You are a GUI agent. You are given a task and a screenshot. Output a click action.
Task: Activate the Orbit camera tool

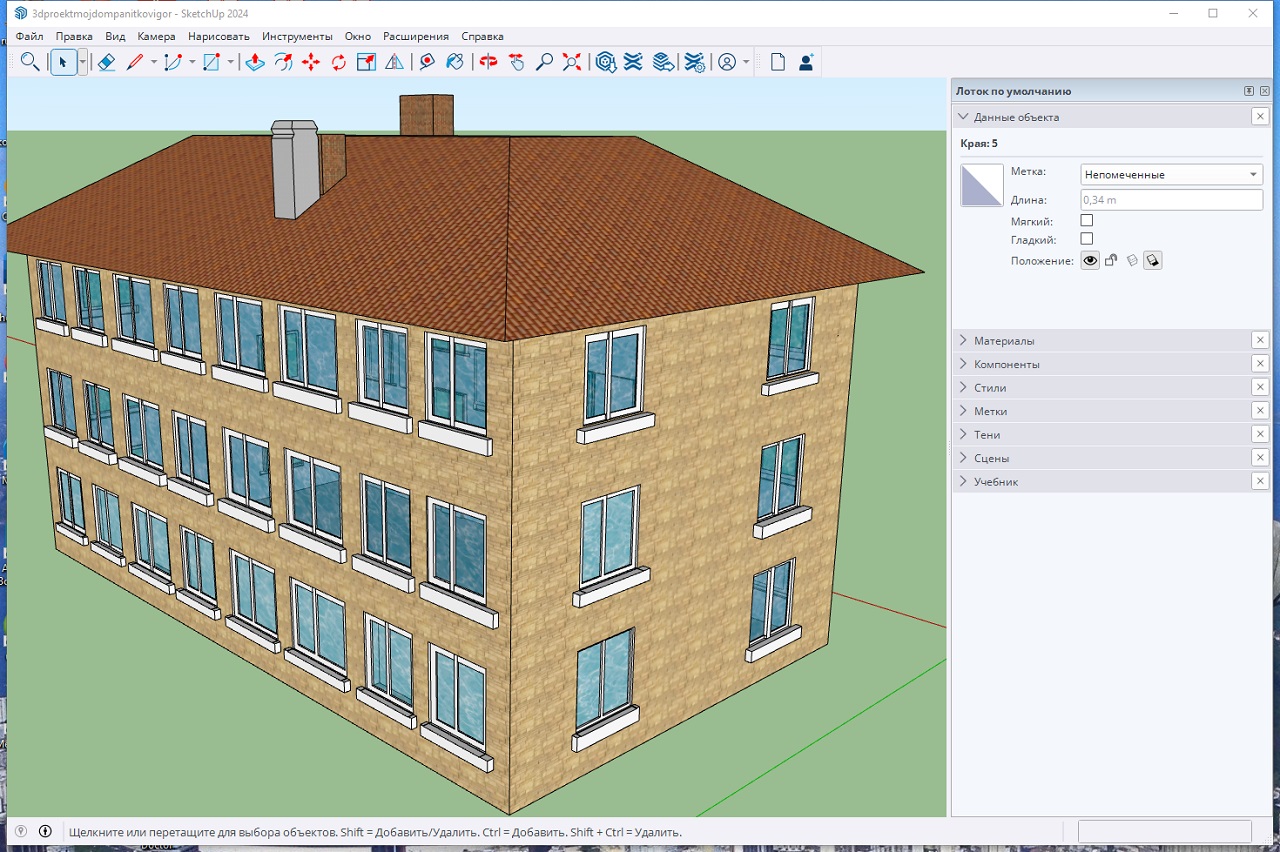[x=488, y=62]
